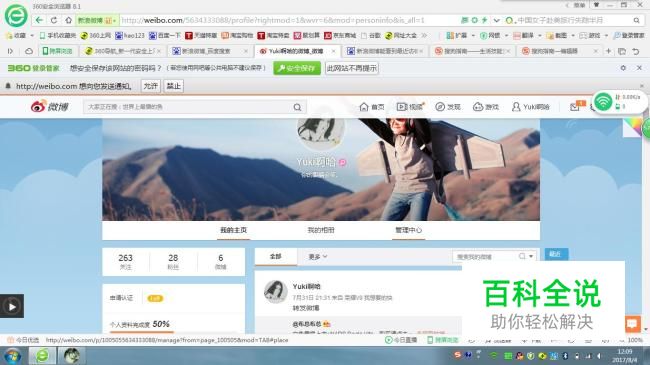The image size is (650, 365).
Task: Click the orange feedback chat icon
Action: tap(633, 324)
